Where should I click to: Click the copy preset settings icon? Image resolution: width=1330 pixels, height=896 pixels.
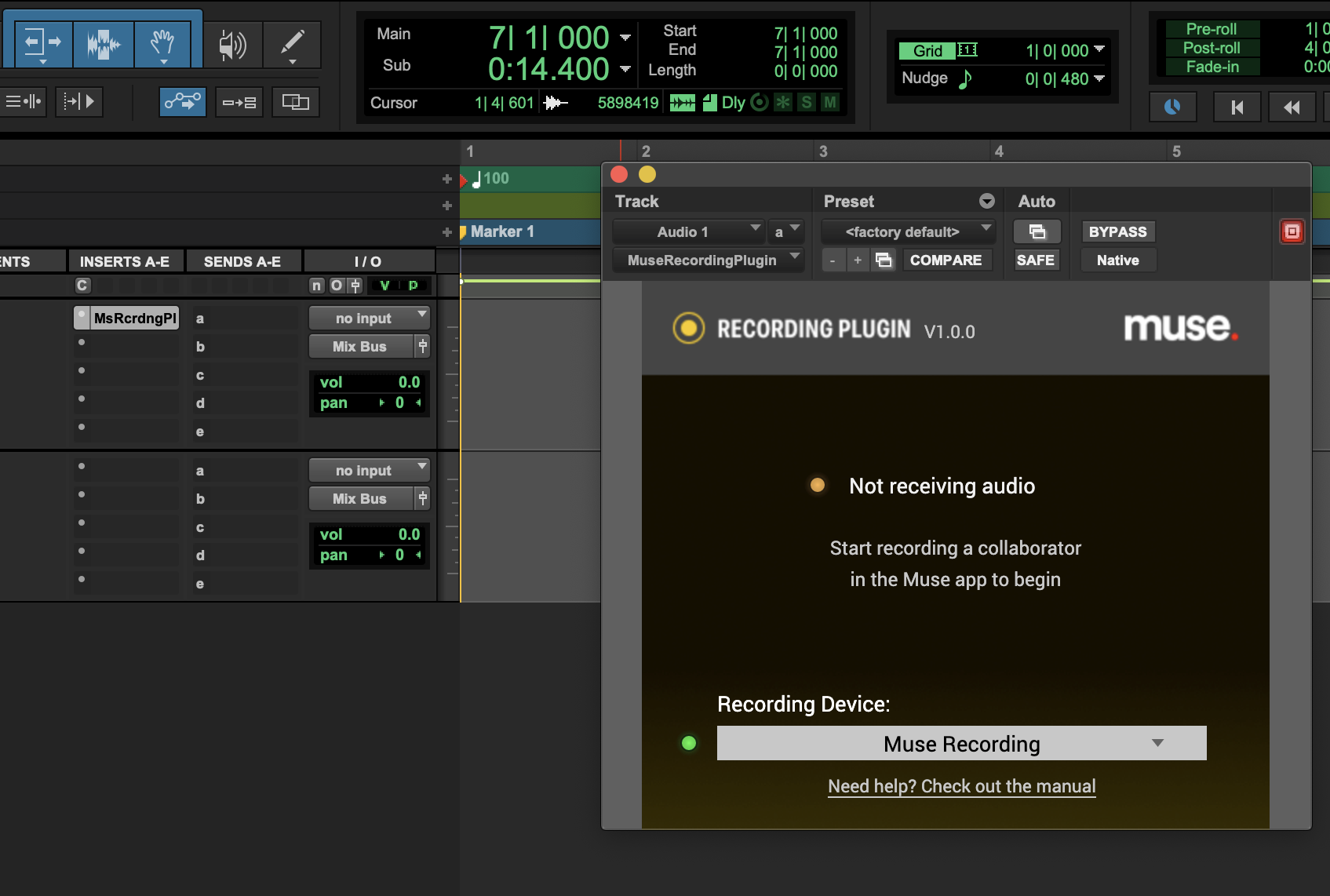pyautogui.click(x=884, y=260)
